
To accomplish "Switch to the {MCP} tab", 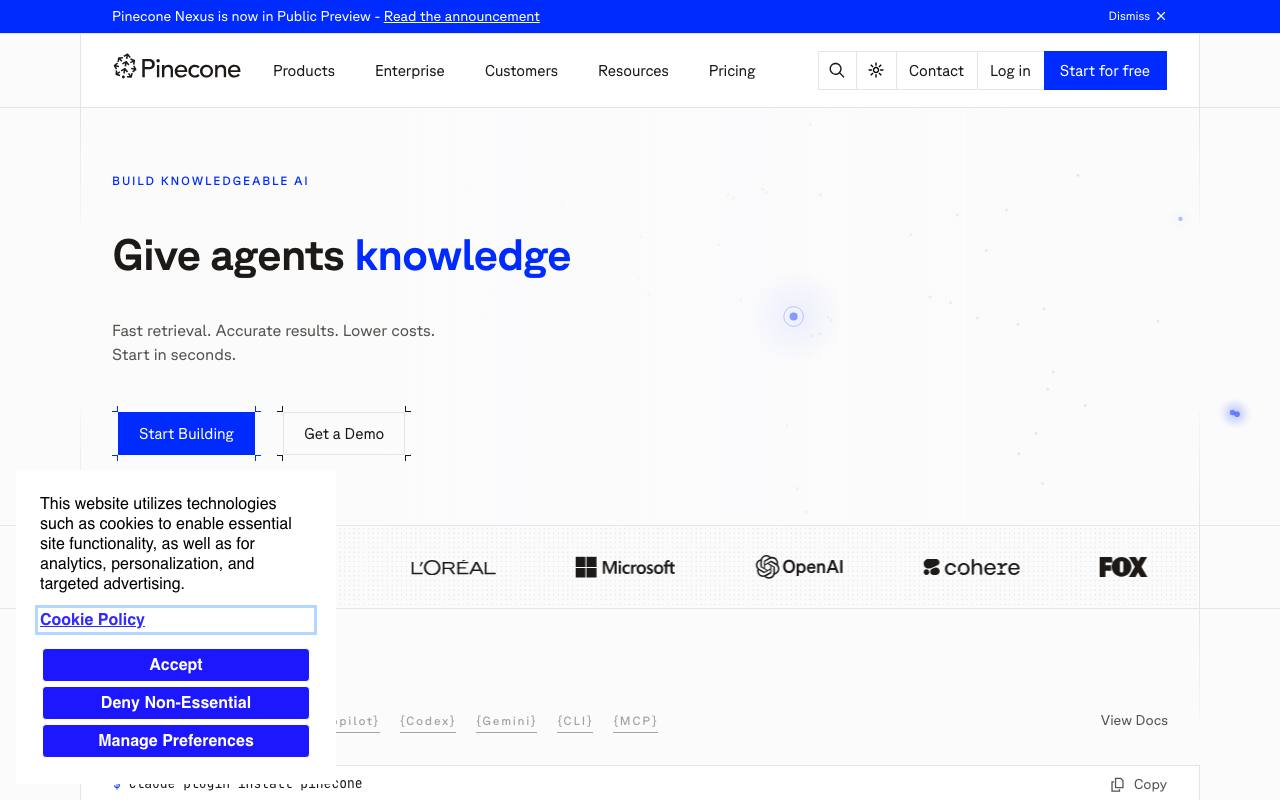I will pyautogui.click(x=635, y=721).
